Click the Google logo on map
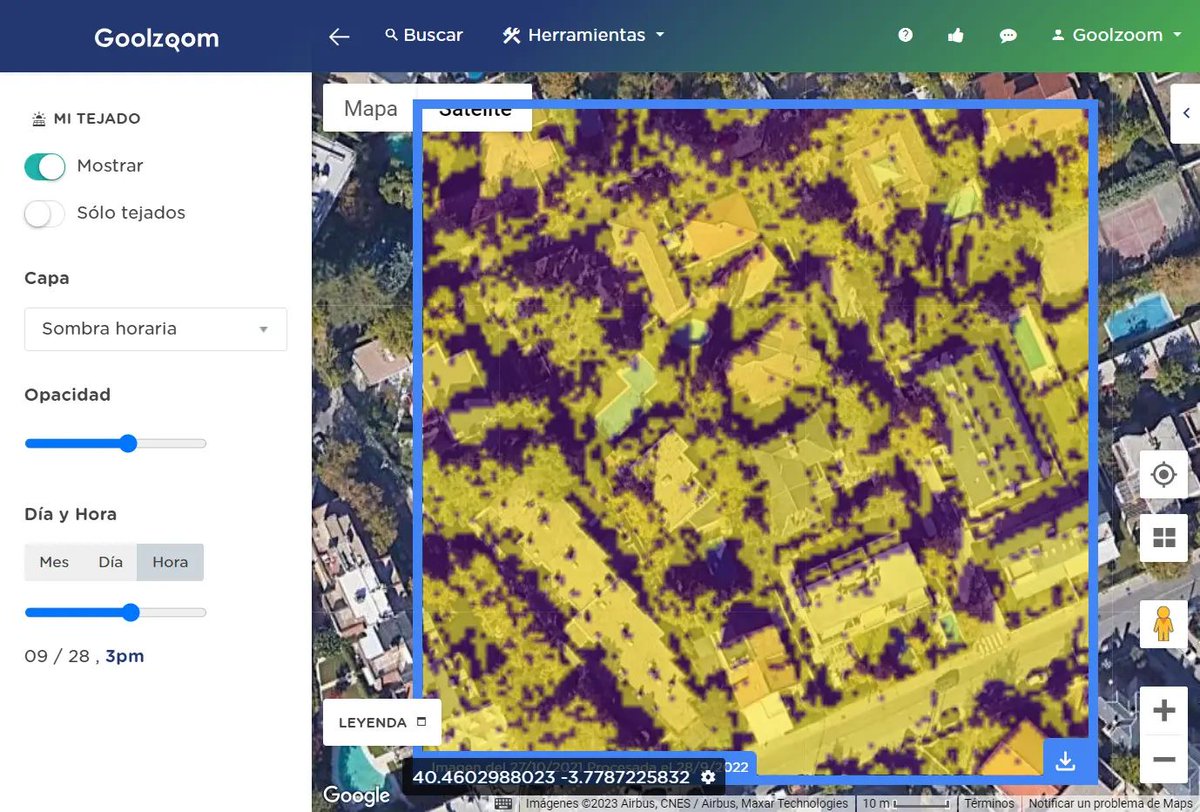Image resolution: width=1200 pixels, height=812 pixels. [356, 796]
